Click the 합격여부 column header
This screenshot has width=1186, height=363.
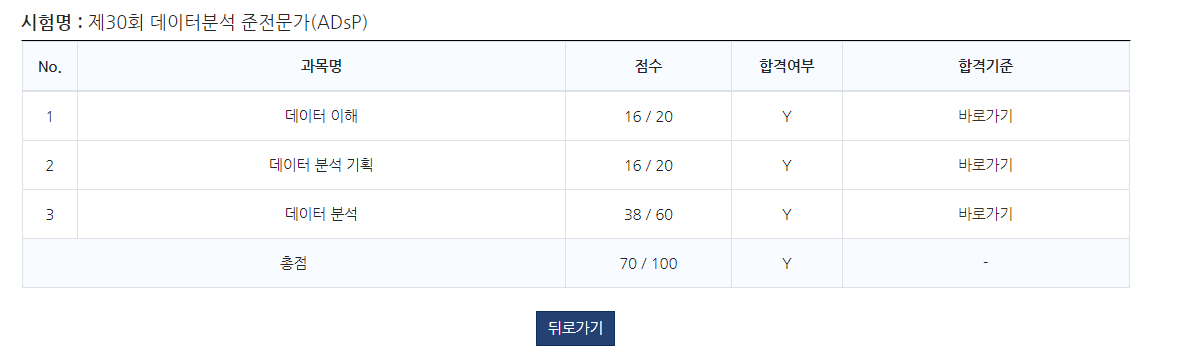tap(787, 67)
